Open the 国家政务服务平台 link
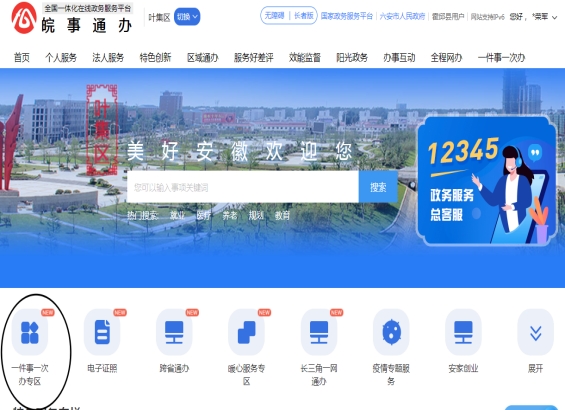The height and width of the screenshot is (410, 565). point(347,16)
